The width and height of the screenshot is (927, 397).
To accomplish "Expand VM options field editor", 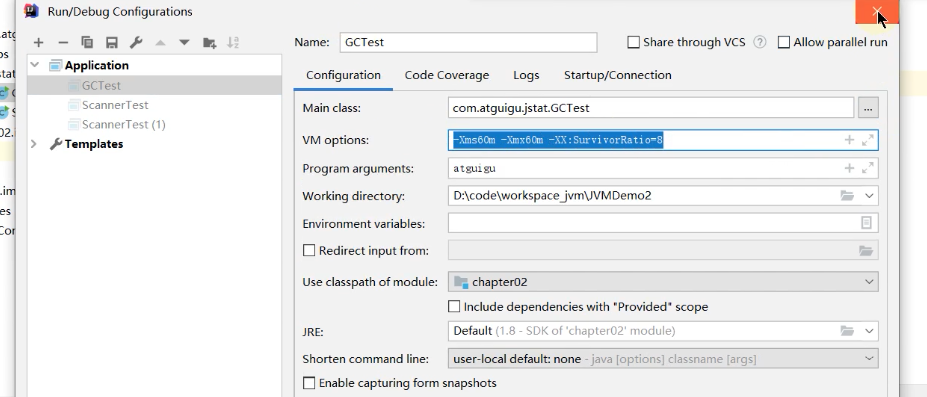I will 867,140.
